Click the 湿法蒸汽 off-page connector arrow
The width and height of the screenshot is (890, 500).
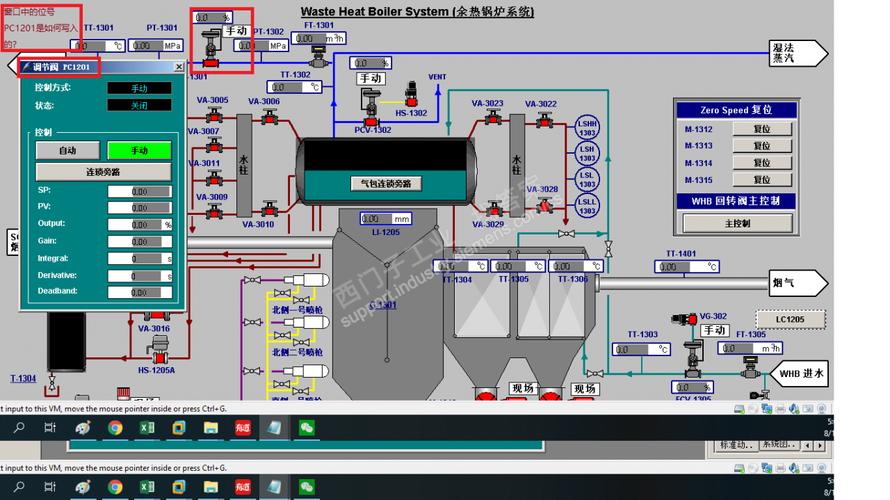(x=798, y=53)
